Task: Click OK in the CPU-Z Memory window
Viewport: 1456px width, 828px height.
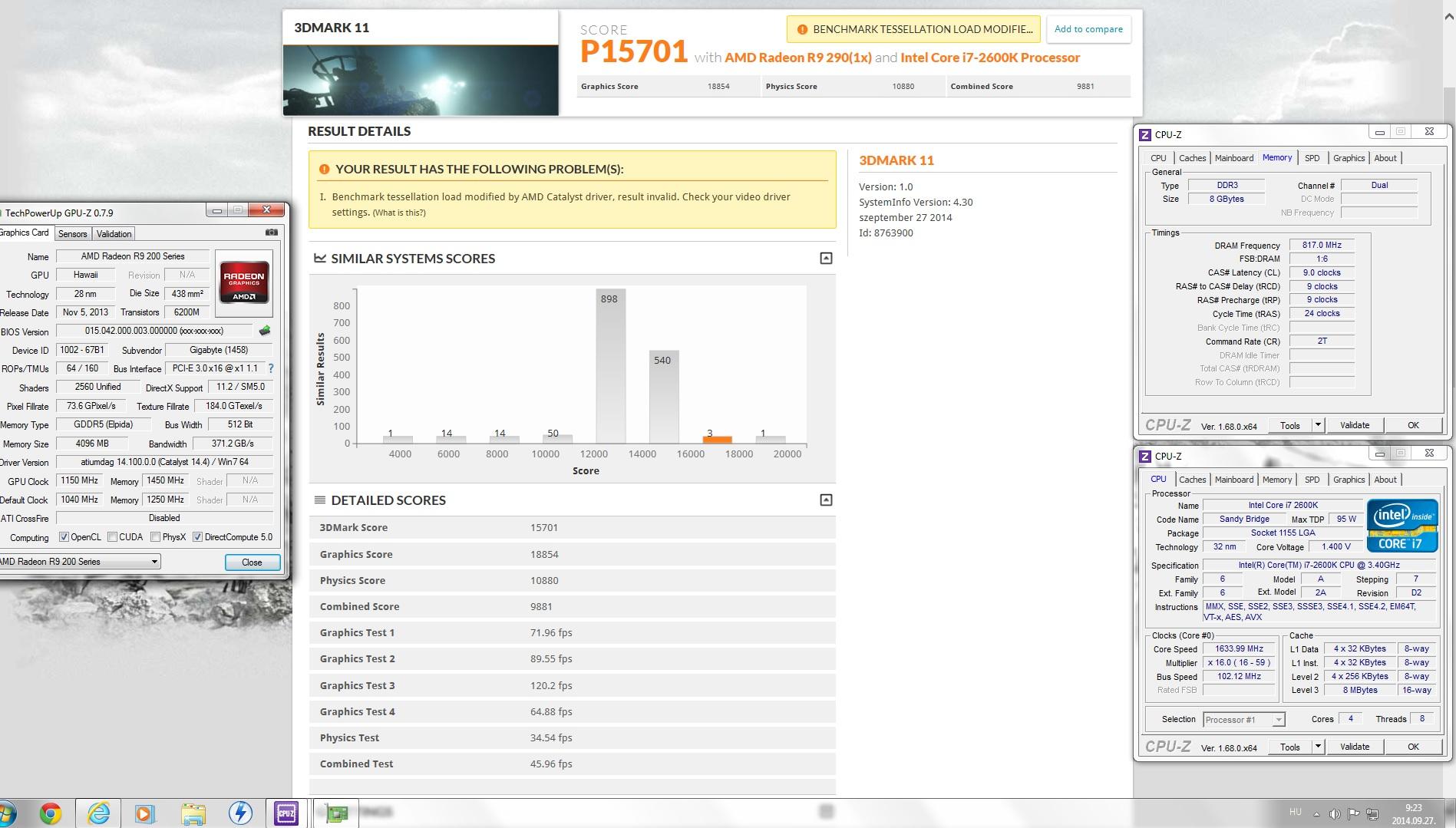Action: click(1413, 425)
